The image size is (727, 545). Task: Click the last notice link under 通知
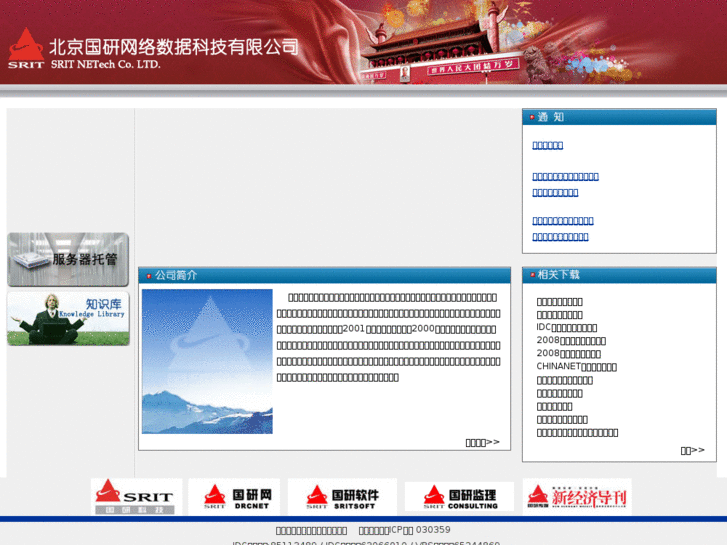(560, 237)
